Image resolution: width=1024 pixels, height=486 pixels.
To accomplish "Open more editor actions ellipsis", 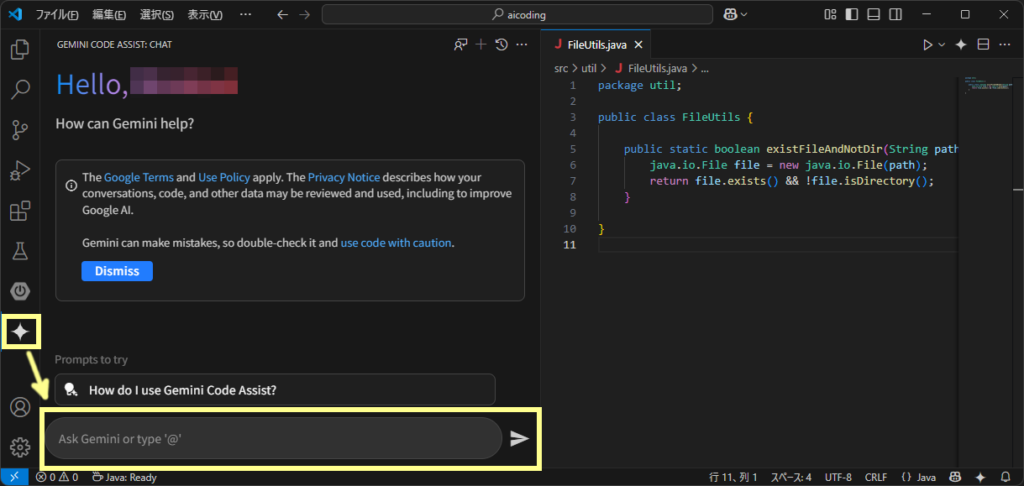I will (x=1004, y=44).
